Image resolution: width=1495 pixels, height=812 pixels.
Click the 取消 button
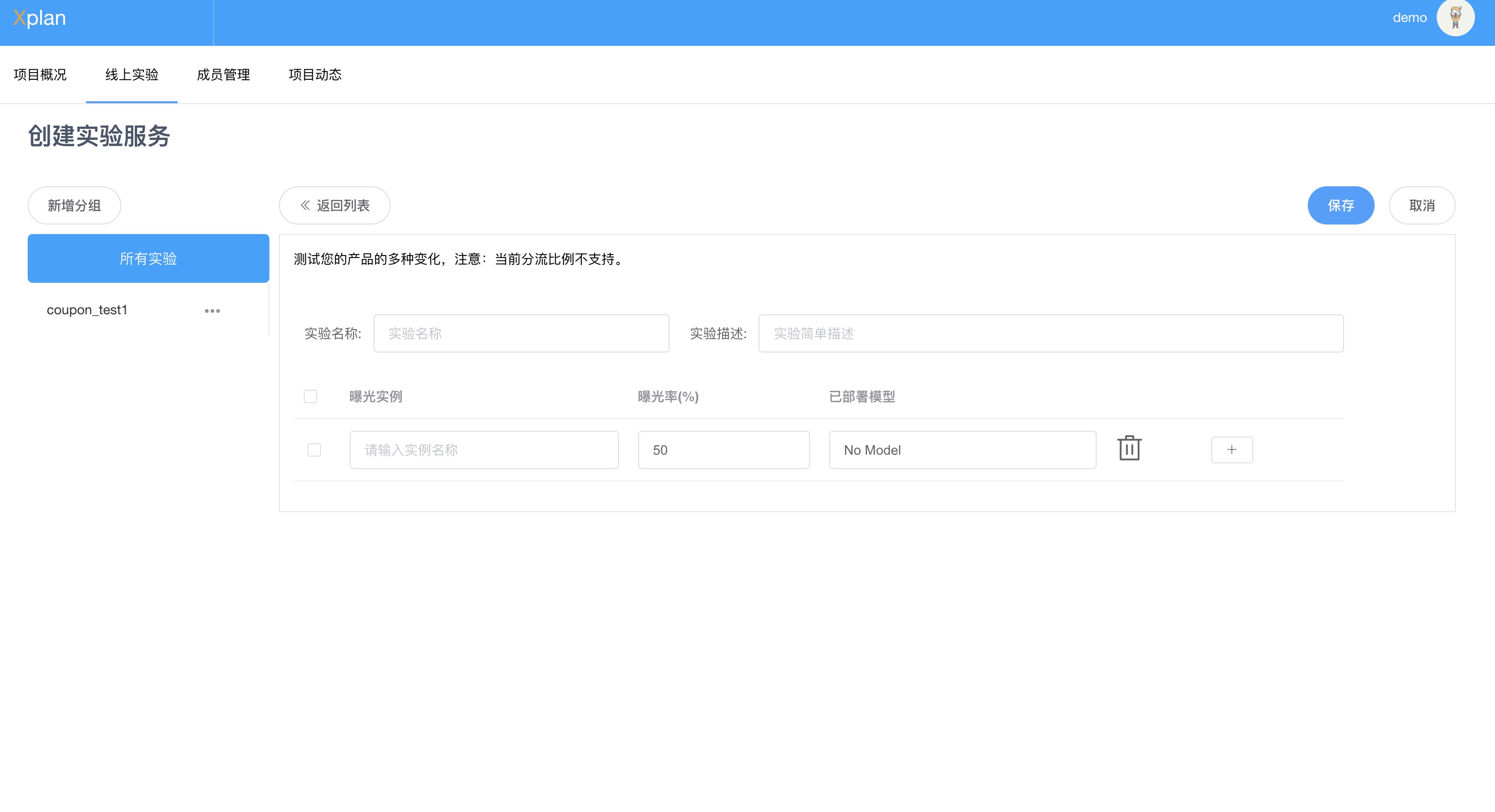(1421, 205)
